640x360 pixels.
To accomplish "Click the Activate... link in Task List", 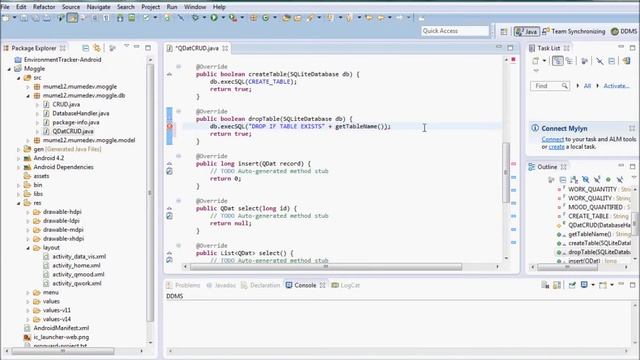I will tap(616, 86).
